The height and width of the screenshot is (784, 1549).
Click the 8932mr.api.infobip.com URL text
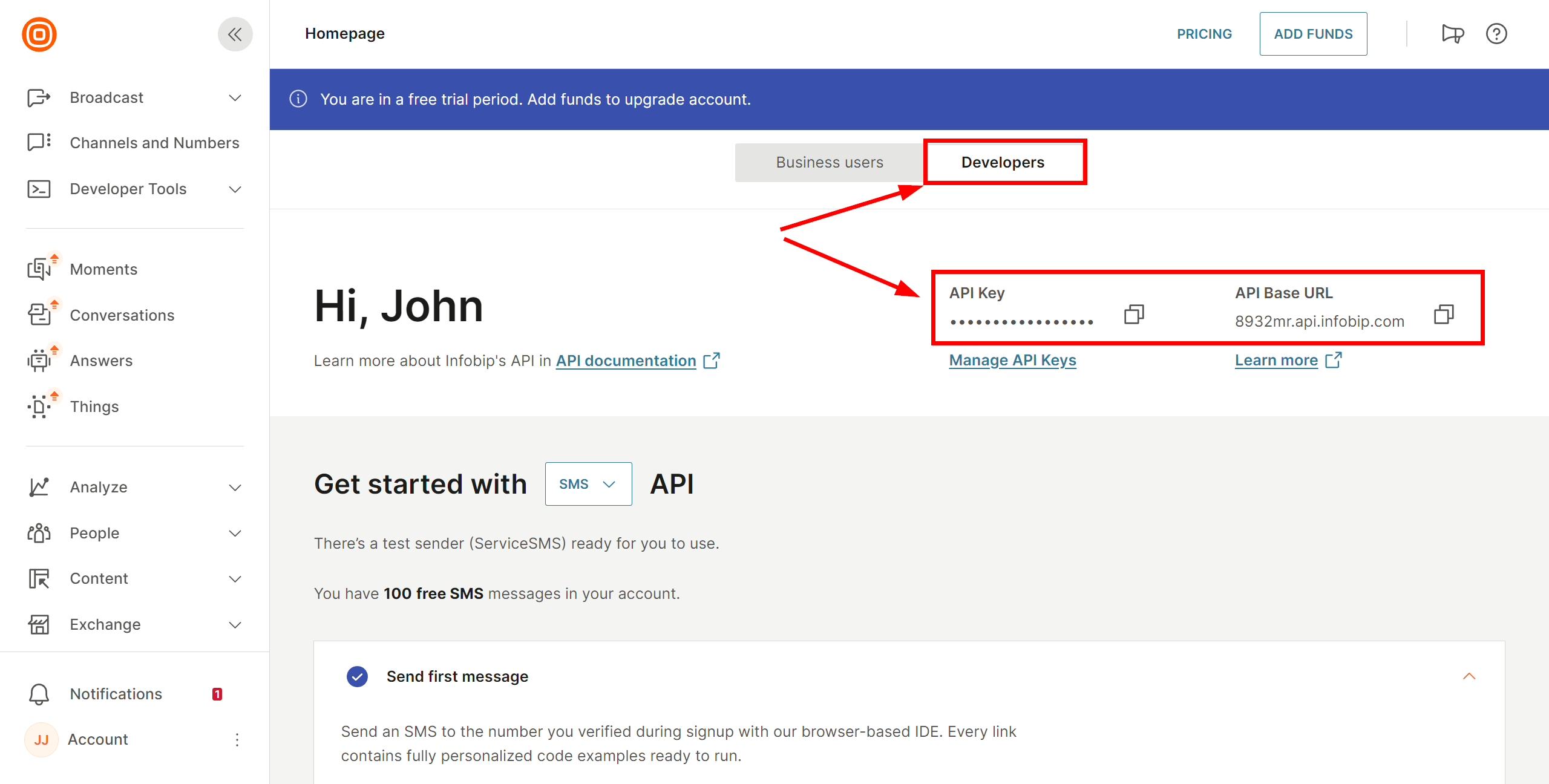[x=1319, y=321]
